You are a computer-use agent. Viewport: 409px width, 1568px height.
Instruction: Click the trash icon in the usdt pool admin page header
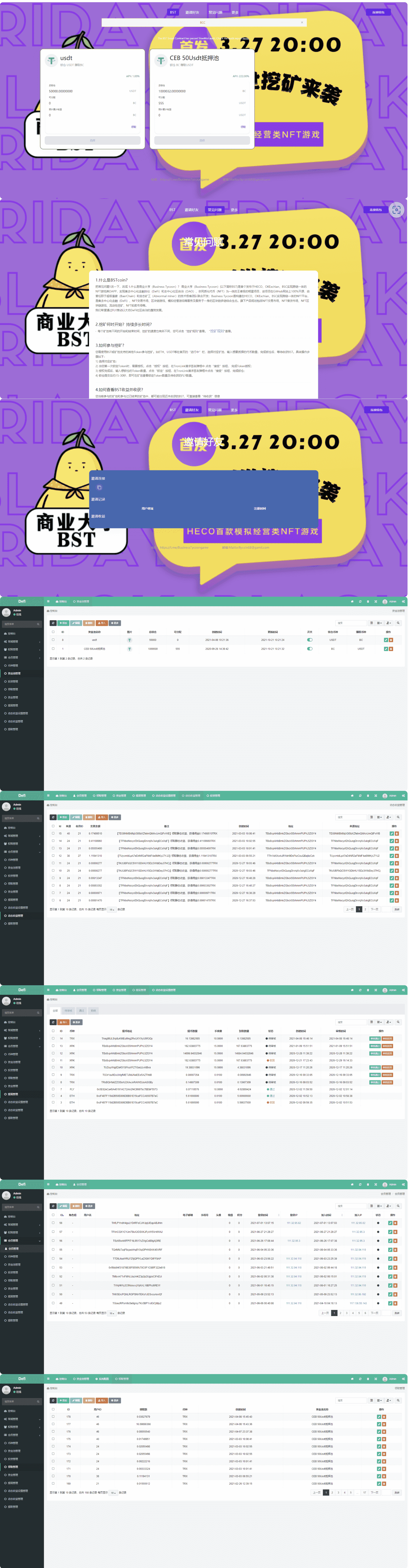pyautogui.click(x=368, y=601)
